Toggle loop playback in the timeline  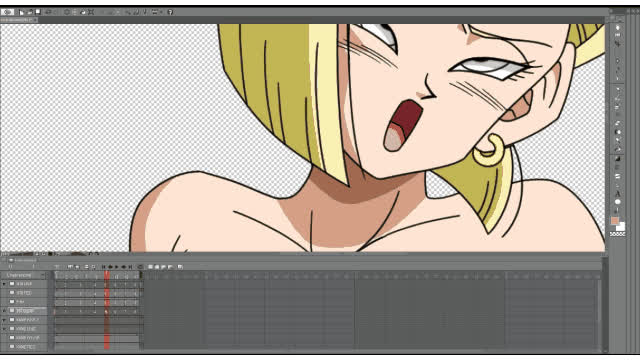coord(140,267)
